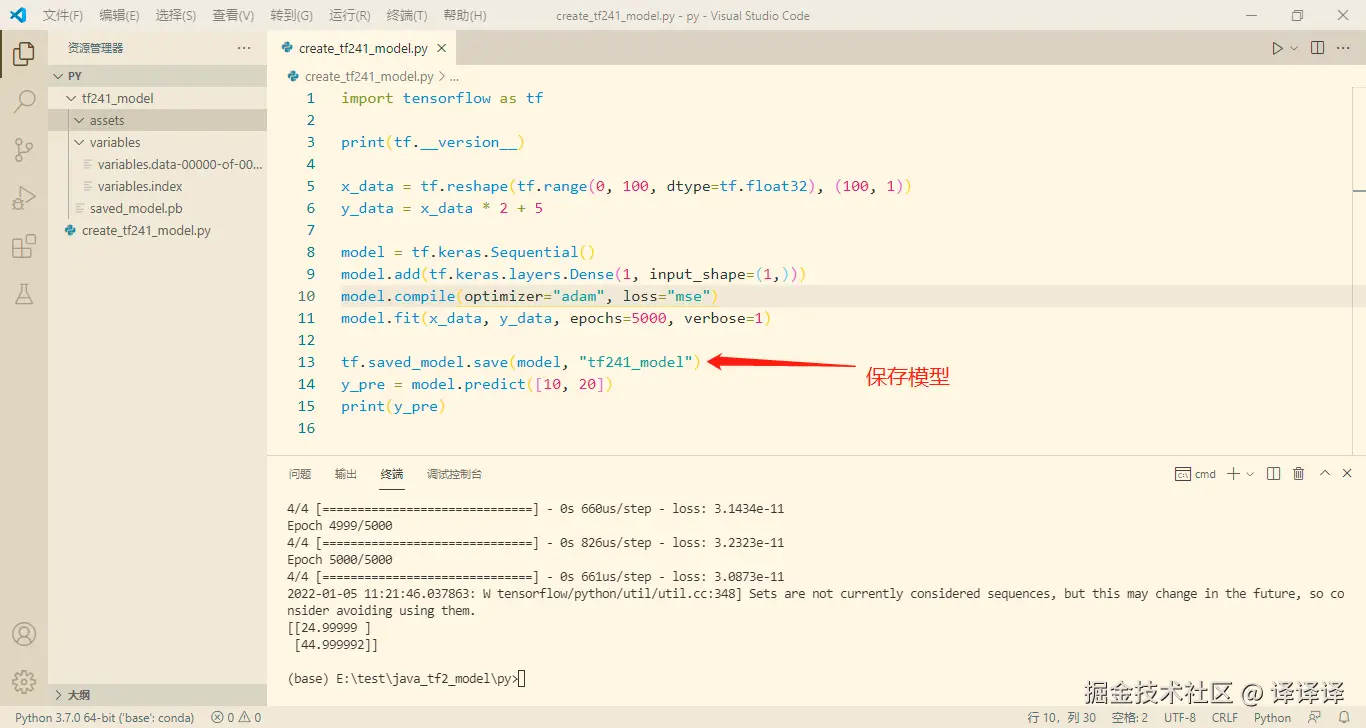Viewport: 1366px width, 728px height.
Task: Split the editor to the right
Action: pyautogui.click(x=1317, y=48)
